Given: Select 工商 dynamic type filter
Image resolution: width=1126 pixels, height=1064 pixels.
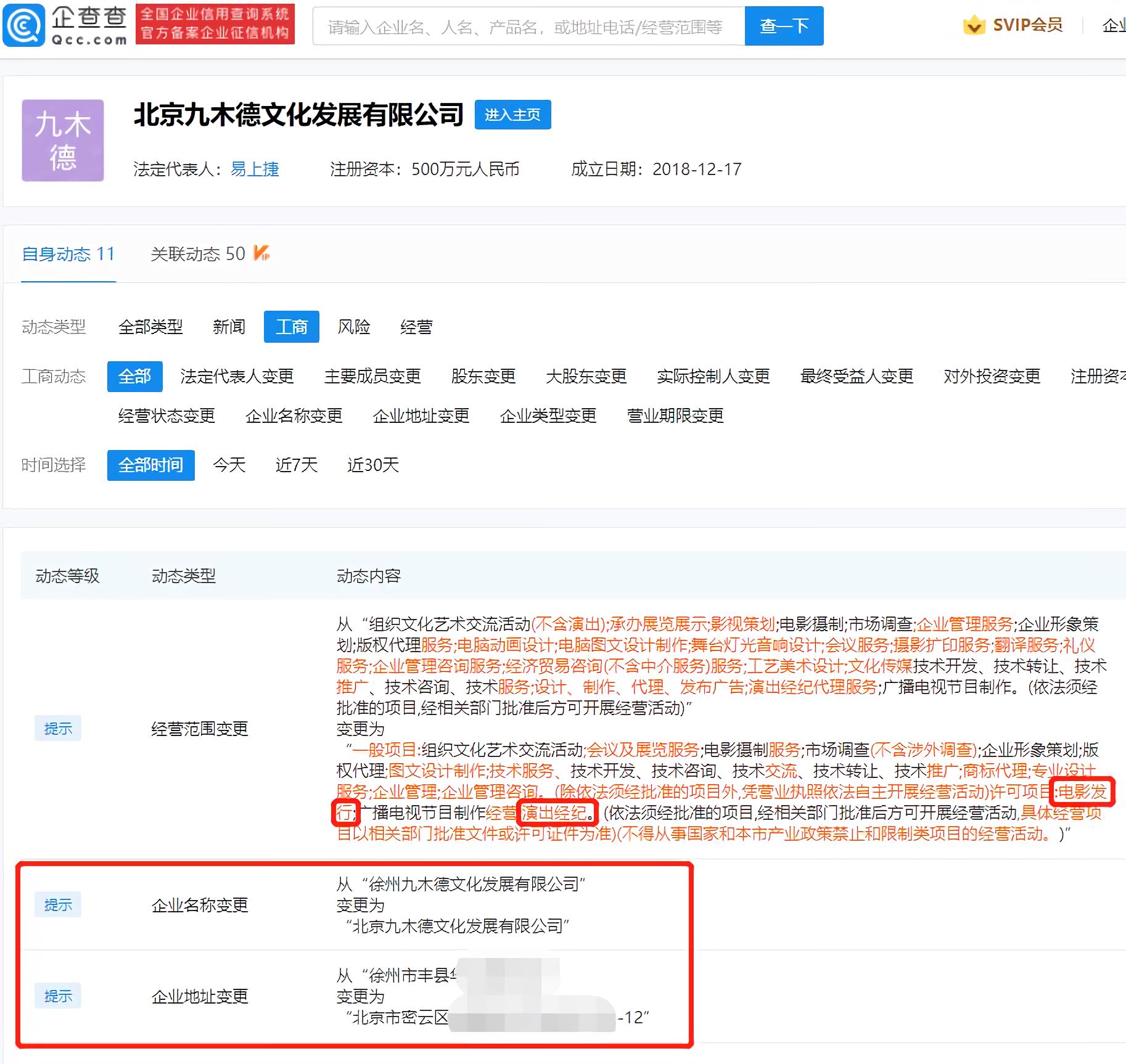Looking at the screenshot, I should coord(292,327).
